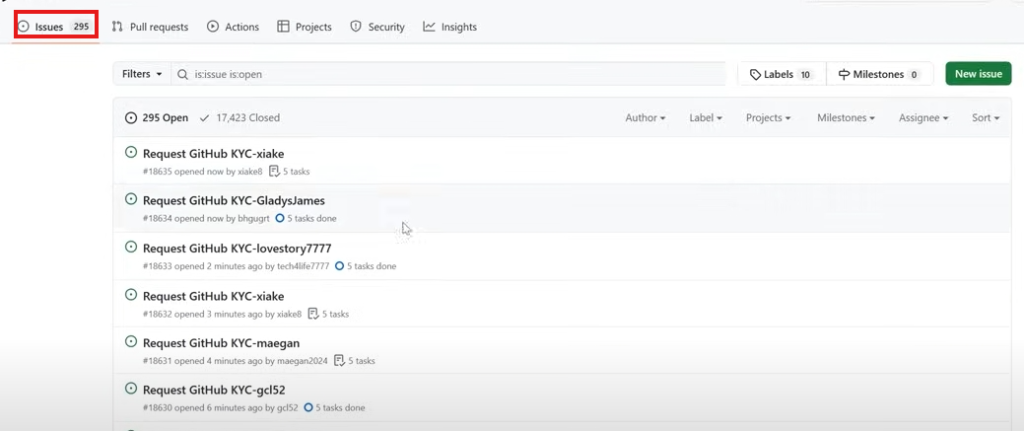Expand the Filters dropdown
Screen dimensions: 1024x431
[141, 74]
